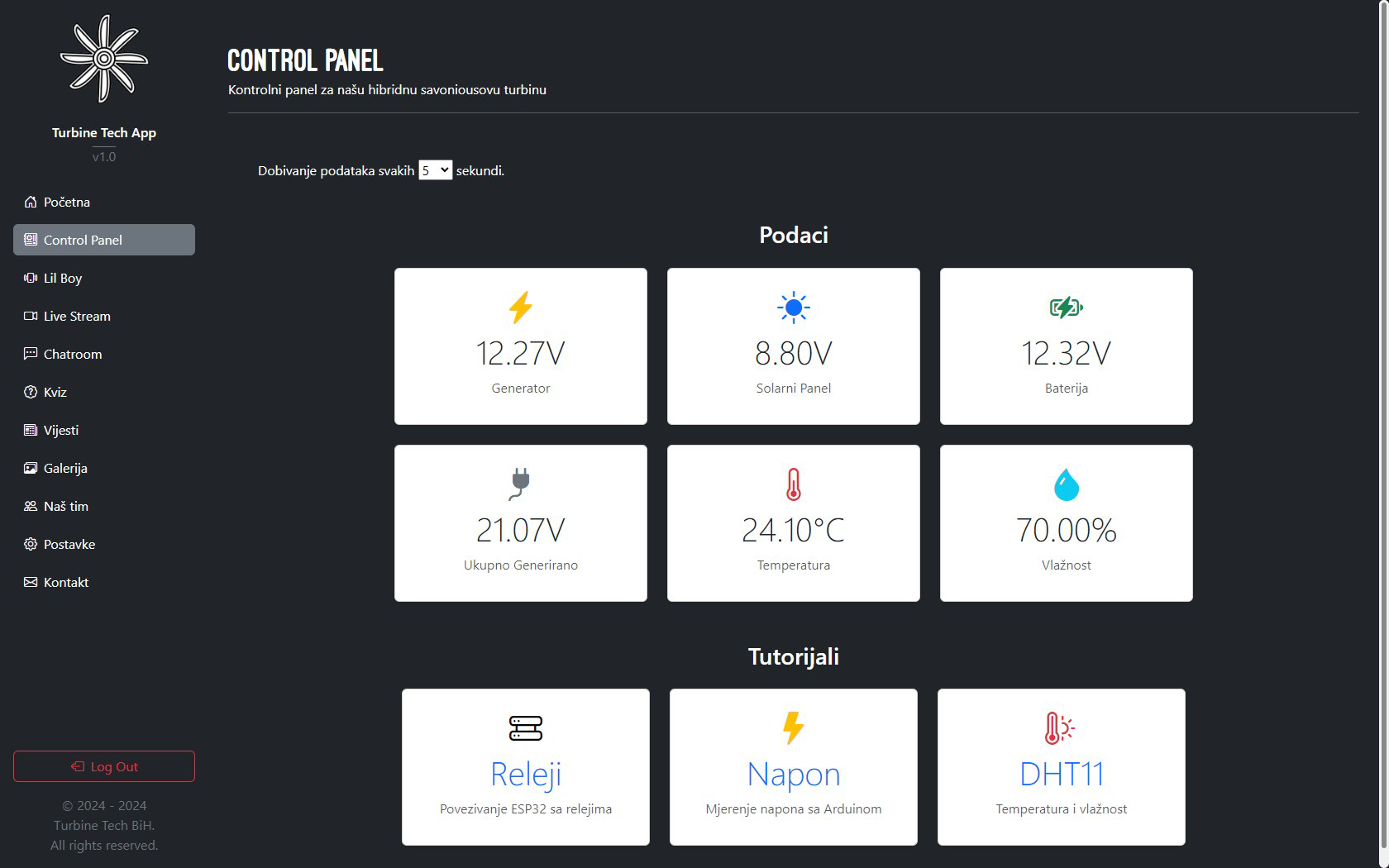This screenshot has width=1389, height=868.
Task: Click the plug icon for Ukupno Generirano
Action: pos(520,484)
